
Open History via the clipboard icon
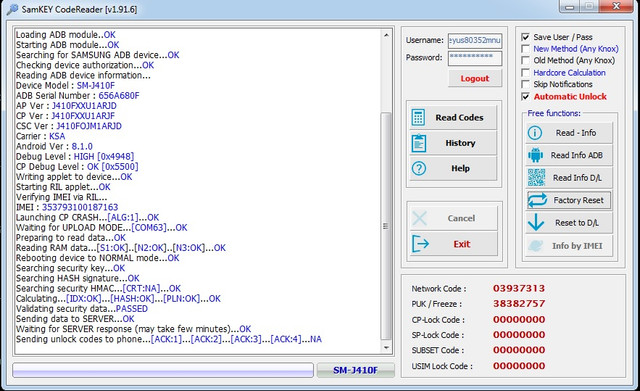pyautogui.click(x=419, y=143)
